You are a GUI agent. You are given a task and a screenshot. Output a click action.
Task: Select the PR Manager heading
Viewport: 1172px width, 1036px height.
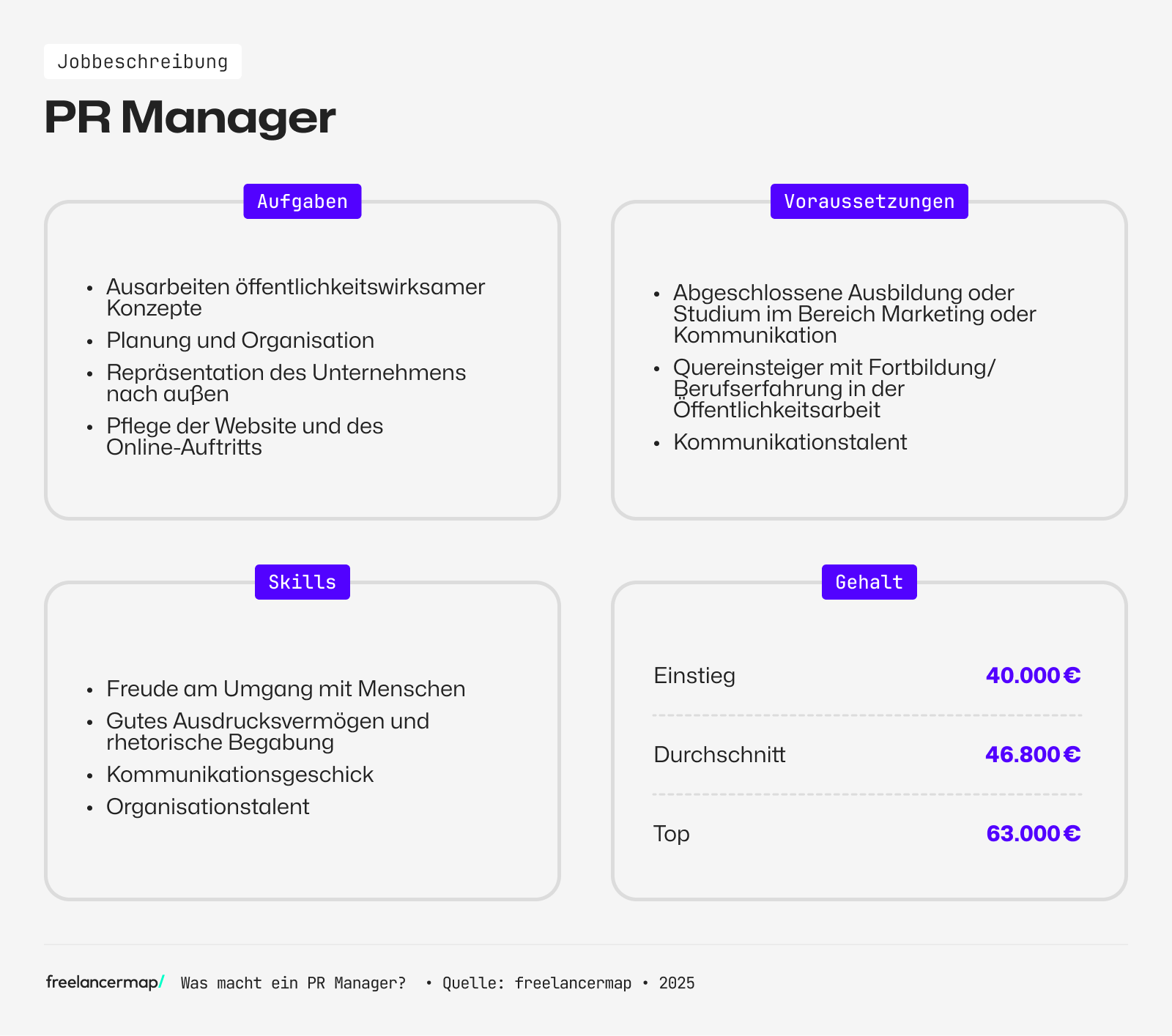(x=189, y=116)
